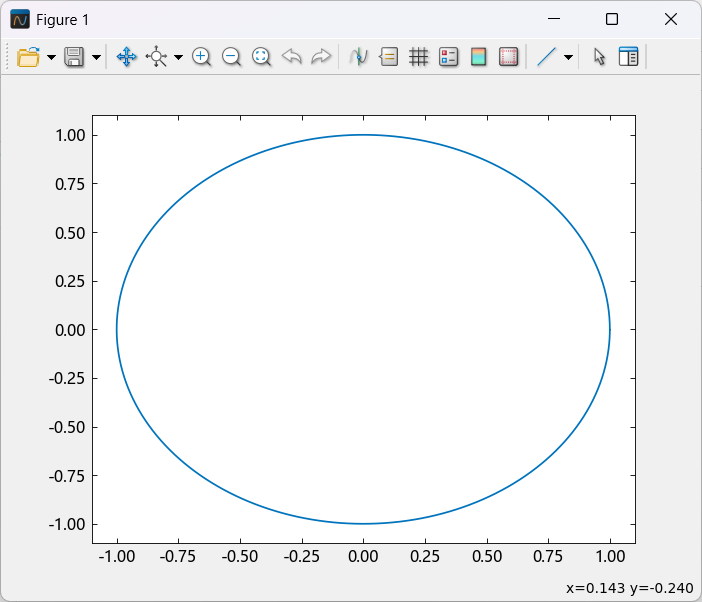Click the red dotted region selection icon
Screen dimensions: 702x602
[x=509, y=57]
